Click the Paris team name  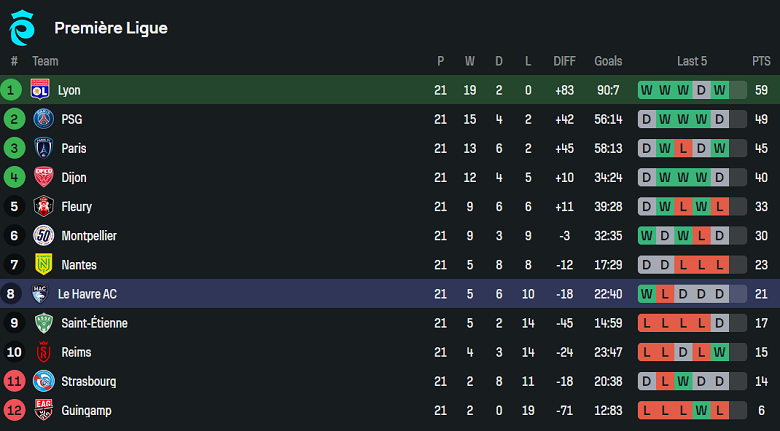[x=72, y=148]
